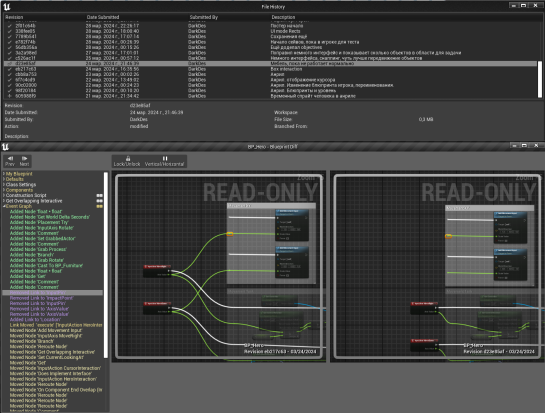Expand the Components tree entry
The image size is (545, 413).
pos(4,190)
